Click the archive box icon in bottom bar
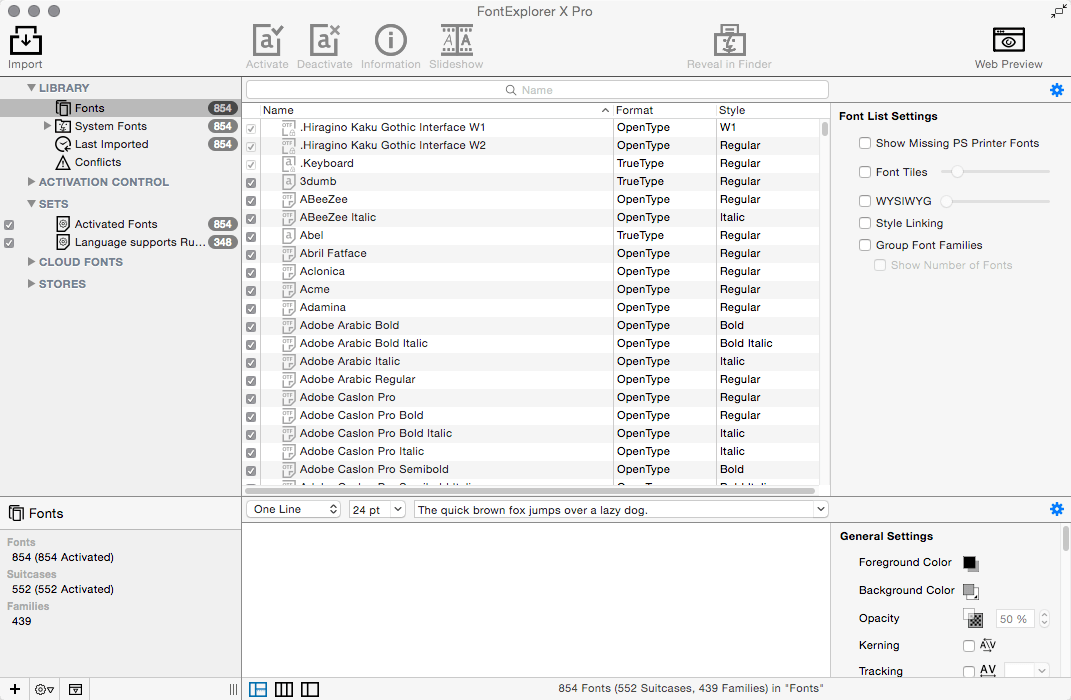Viewport: 1071px width, 700px height. [x=76, y=689]
